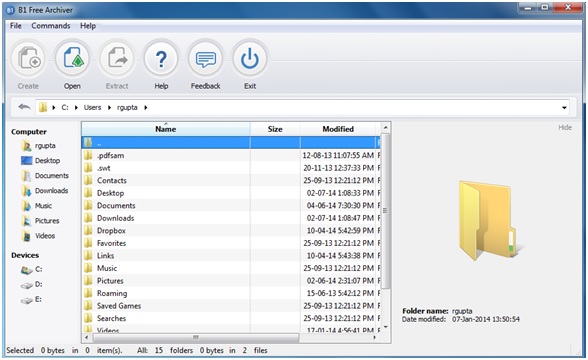The height and width of the screenshot is (360, 588).
Task: Click C: in the breadcrumb path
Action: pyautogui.click(x=65, y=108)
